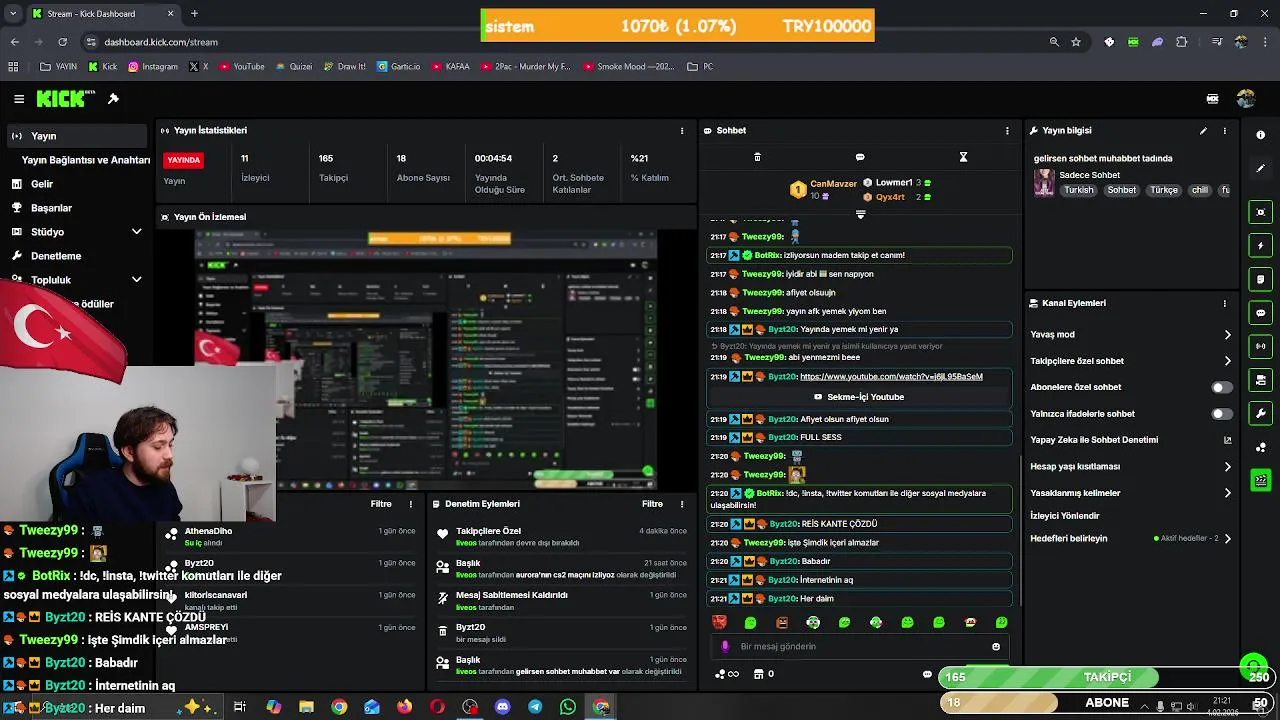Expand Hedeflerinizi belirleyin goals
Image resolution: width=1280 pixels, height=720 pixels.
1228,539
